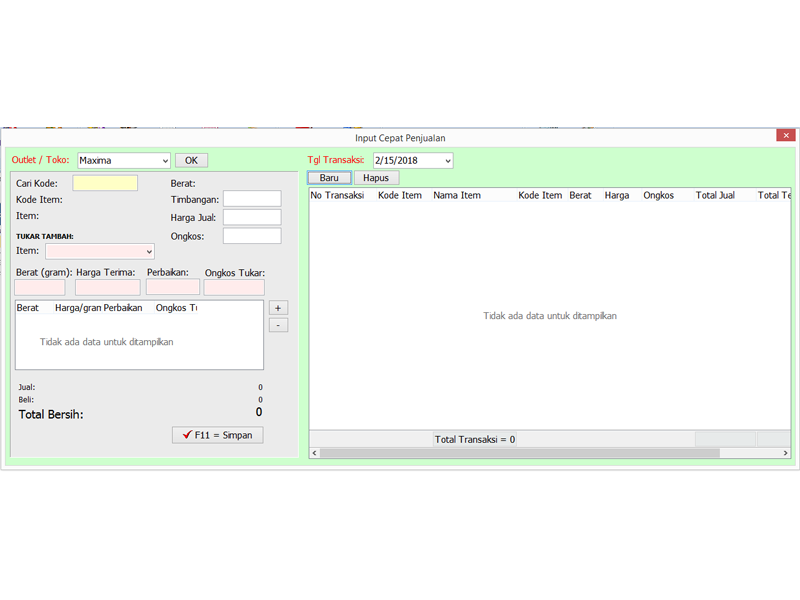800x600 pixels.
Task: Click the Timbangan input field
Action: 252,200
